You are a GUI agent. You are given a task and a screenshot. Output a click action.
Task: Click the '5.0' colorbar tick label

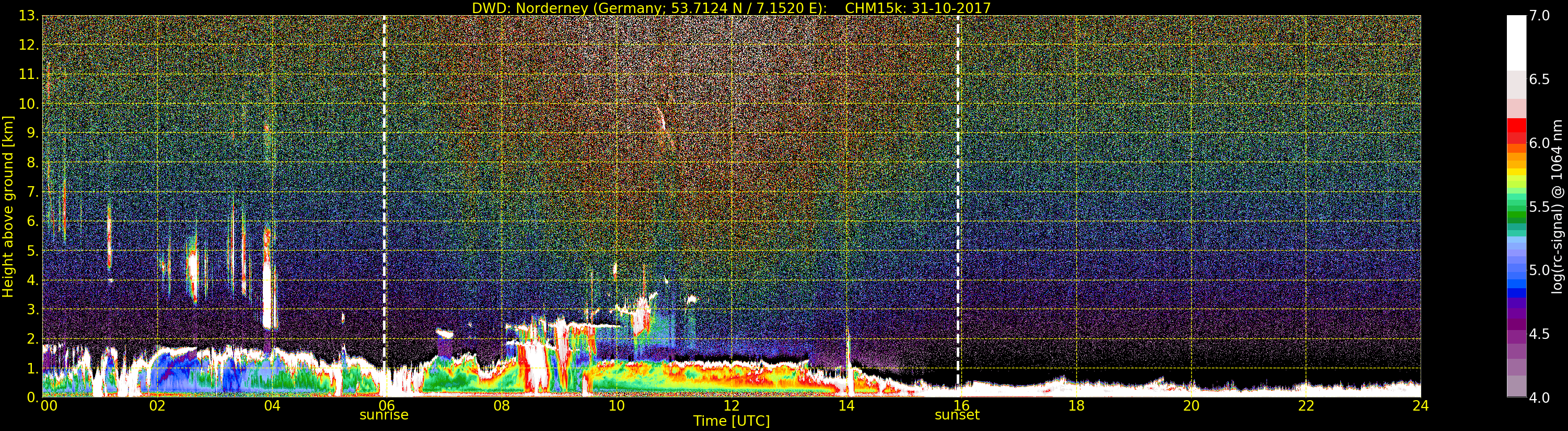(1539, 270)
